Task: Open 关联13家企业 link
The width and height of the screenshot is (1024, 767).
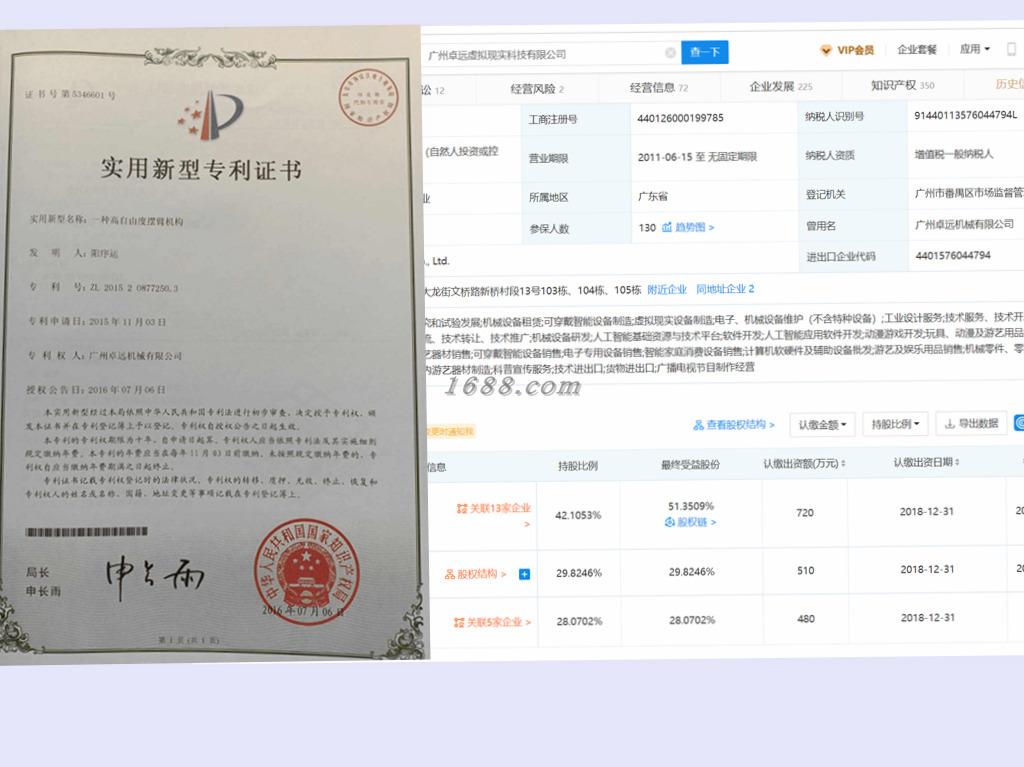Action: (500, 508)
